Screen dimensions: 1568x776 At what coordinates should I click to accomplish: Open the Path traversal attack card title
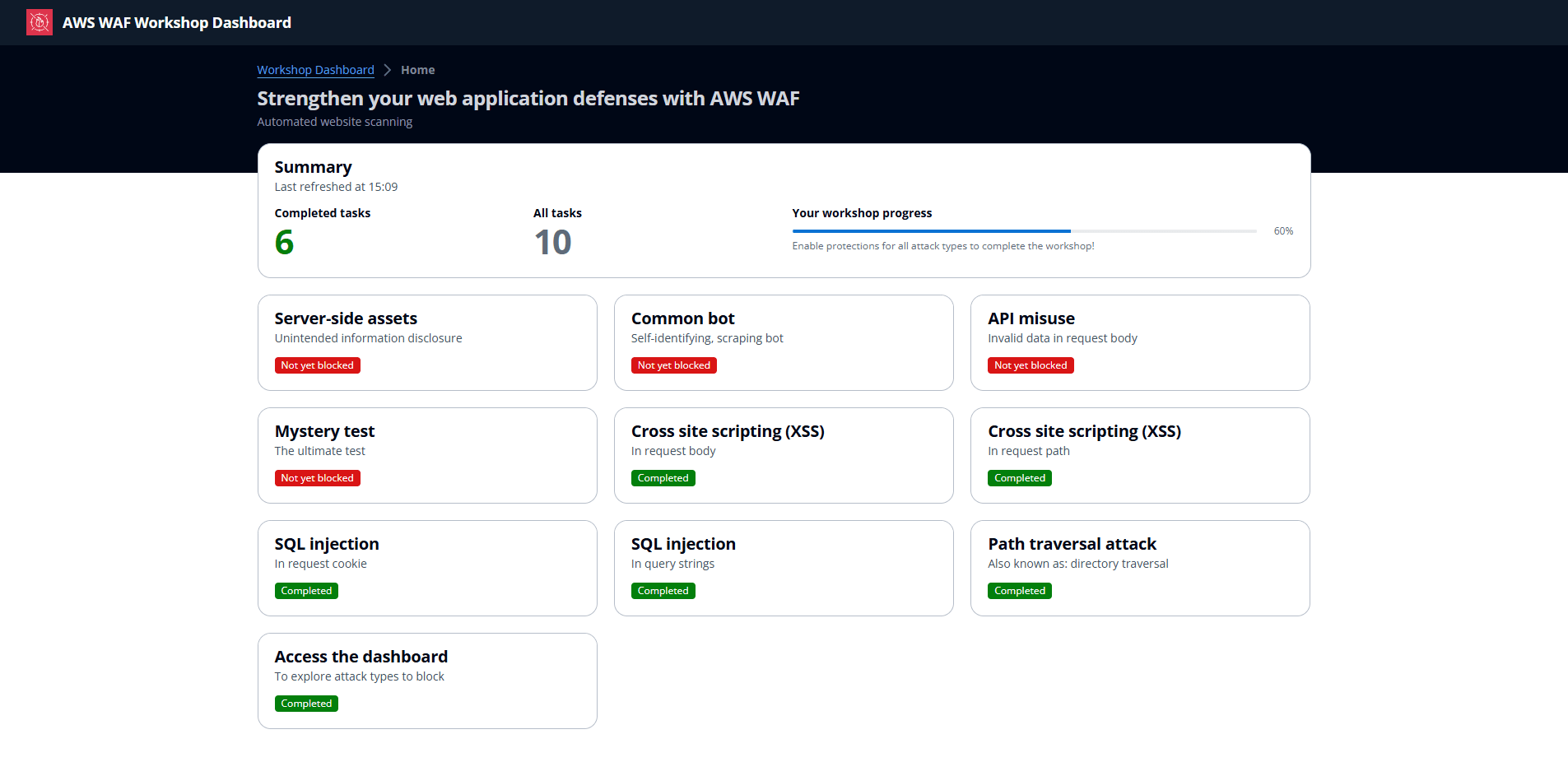tap(1072, 544)
